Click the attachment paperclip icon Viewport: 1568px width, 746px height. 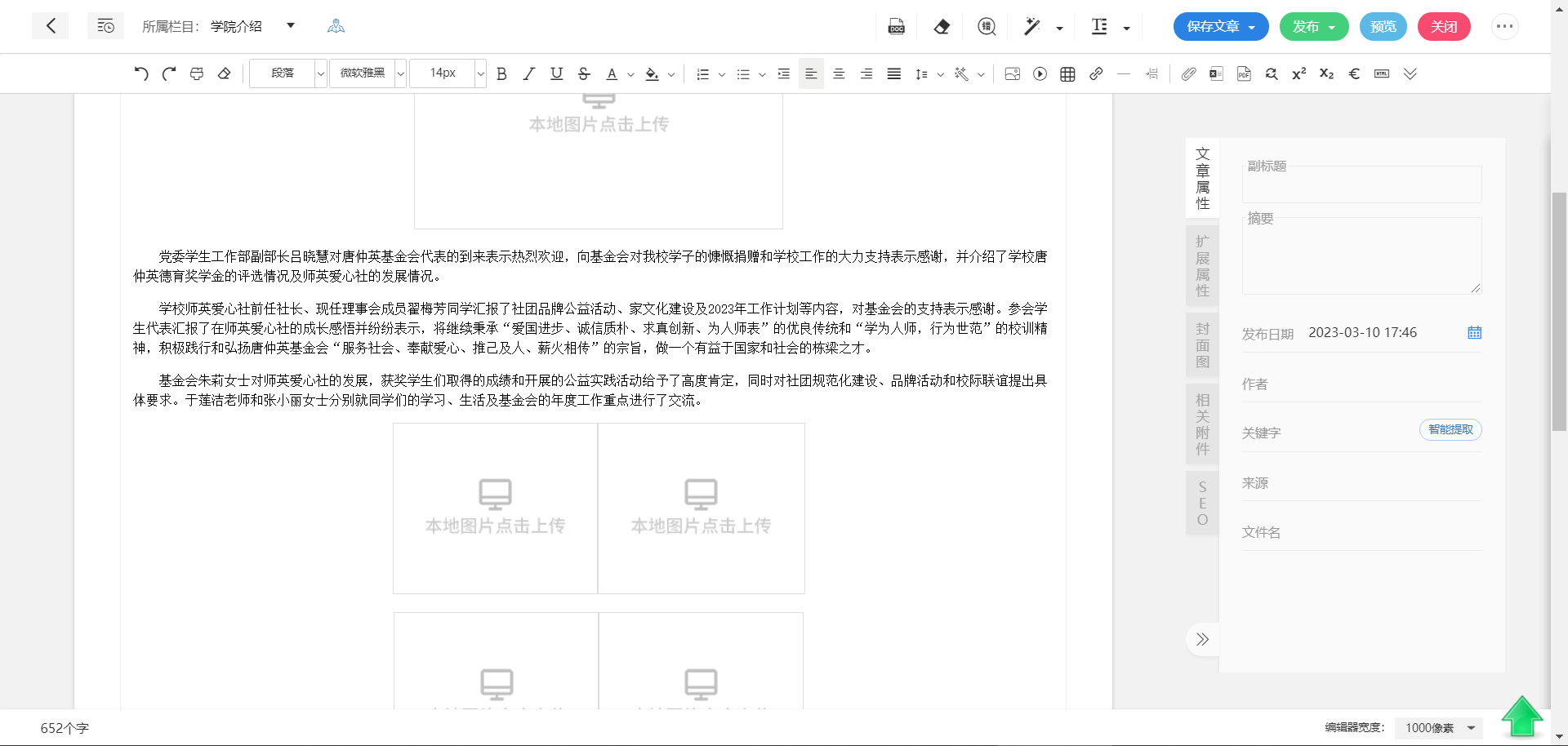tap(1189, 74)
